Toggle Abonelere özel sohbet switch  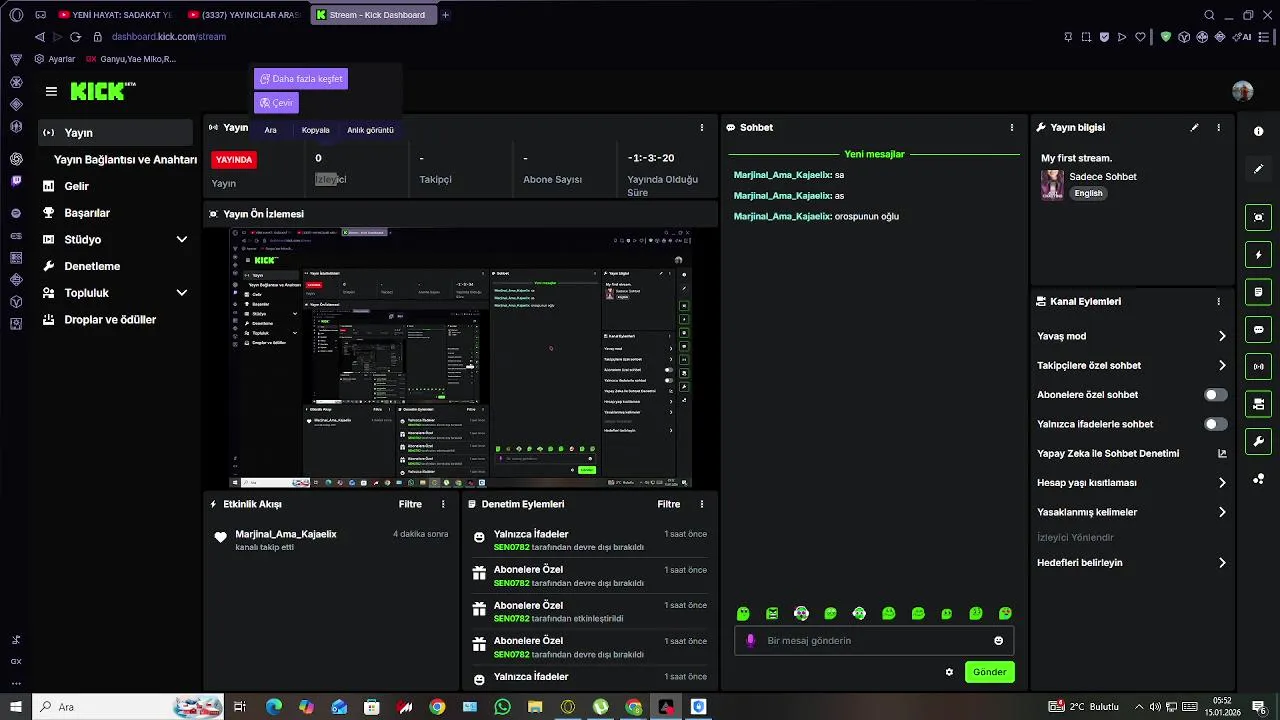1215,395
